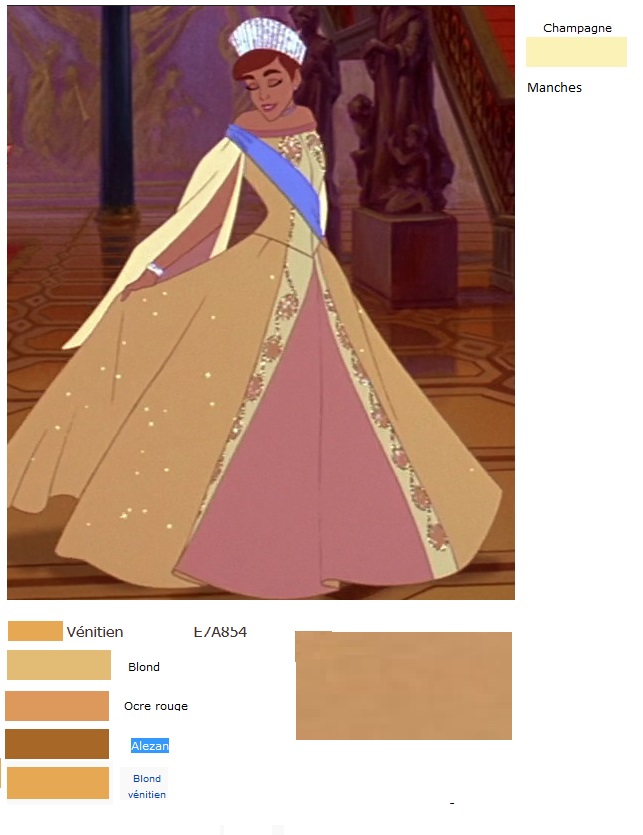Click the Blond label text

click(144, 667)
